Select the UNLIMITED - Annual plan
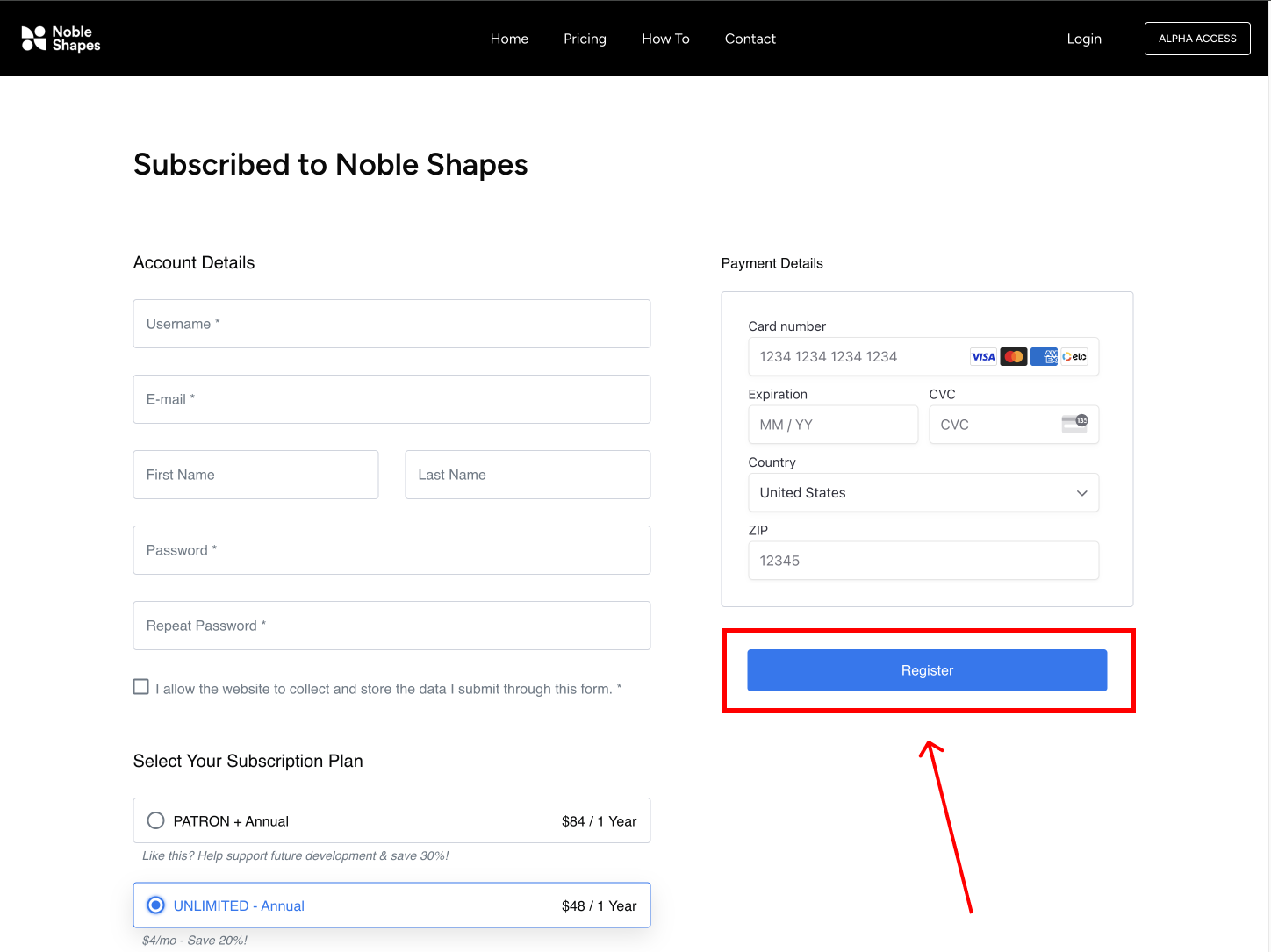This screenshot has width=1271, height=952. coord(155,905)
